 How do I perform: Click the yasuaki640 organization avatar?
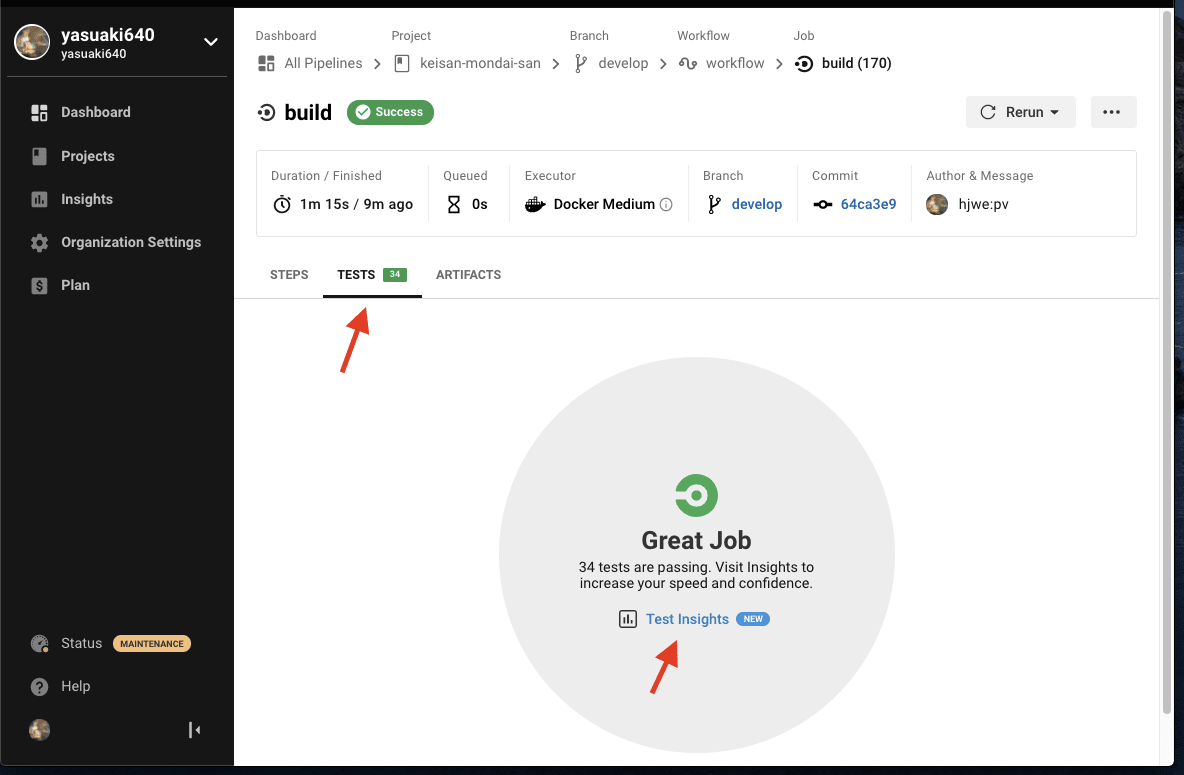32,42
